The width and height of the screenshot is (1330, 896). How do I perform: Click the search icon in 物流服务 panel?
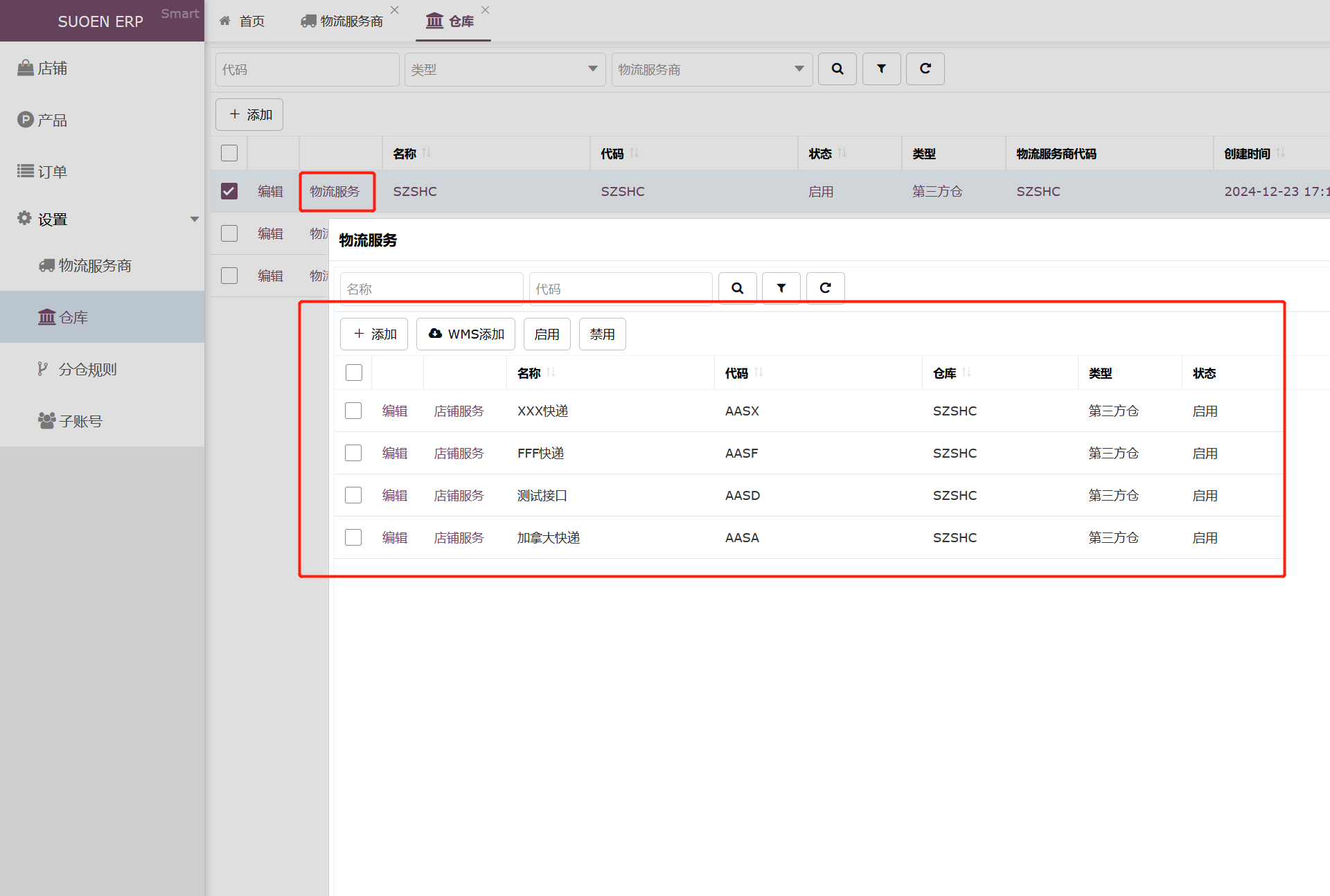[737, 288]
